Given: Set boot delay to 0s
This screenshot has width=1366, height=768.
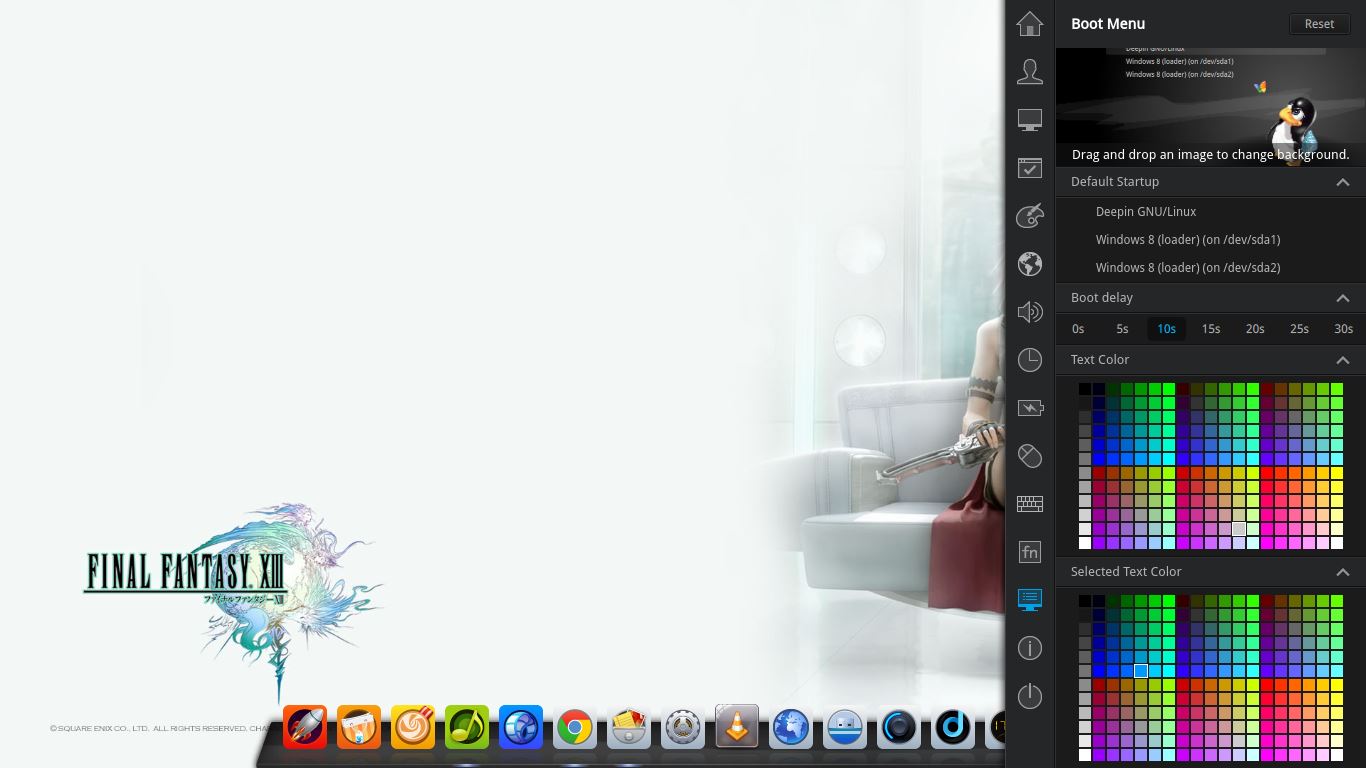Looking at the screenshot, I should coord(1078,328).
